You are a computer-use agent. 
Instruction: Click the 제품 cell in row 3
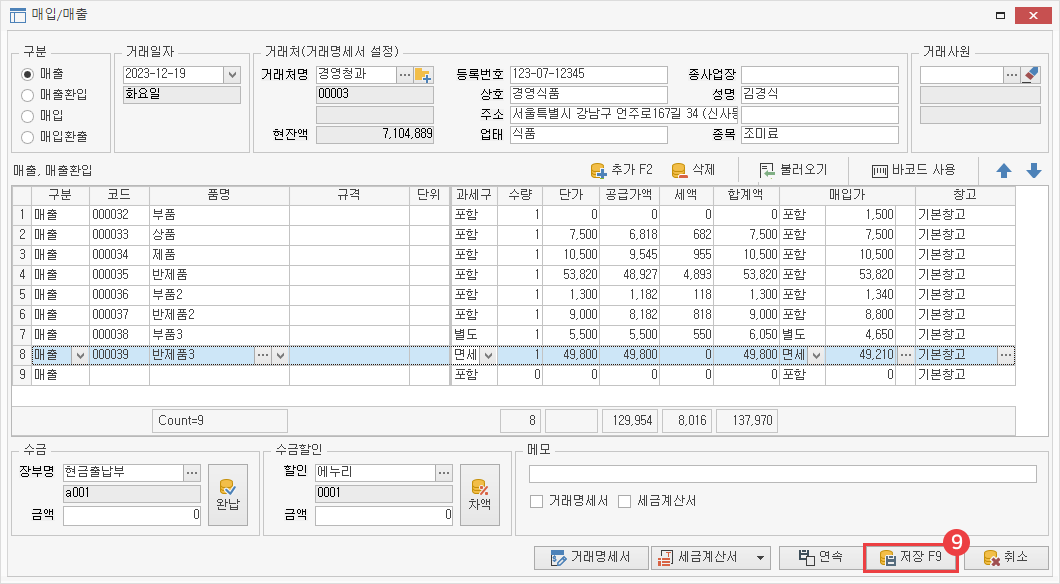tap(219, 255)
